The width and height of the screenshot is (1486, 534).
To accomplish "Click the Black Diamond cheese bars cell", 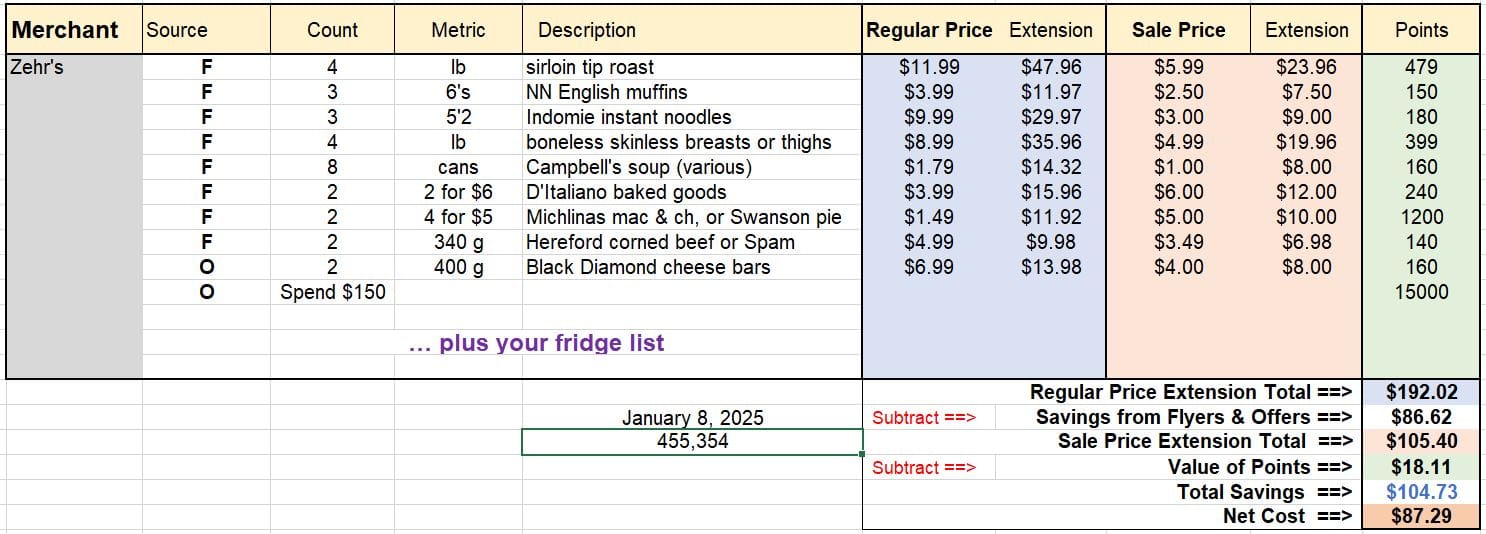I will (x=692, y=267).
